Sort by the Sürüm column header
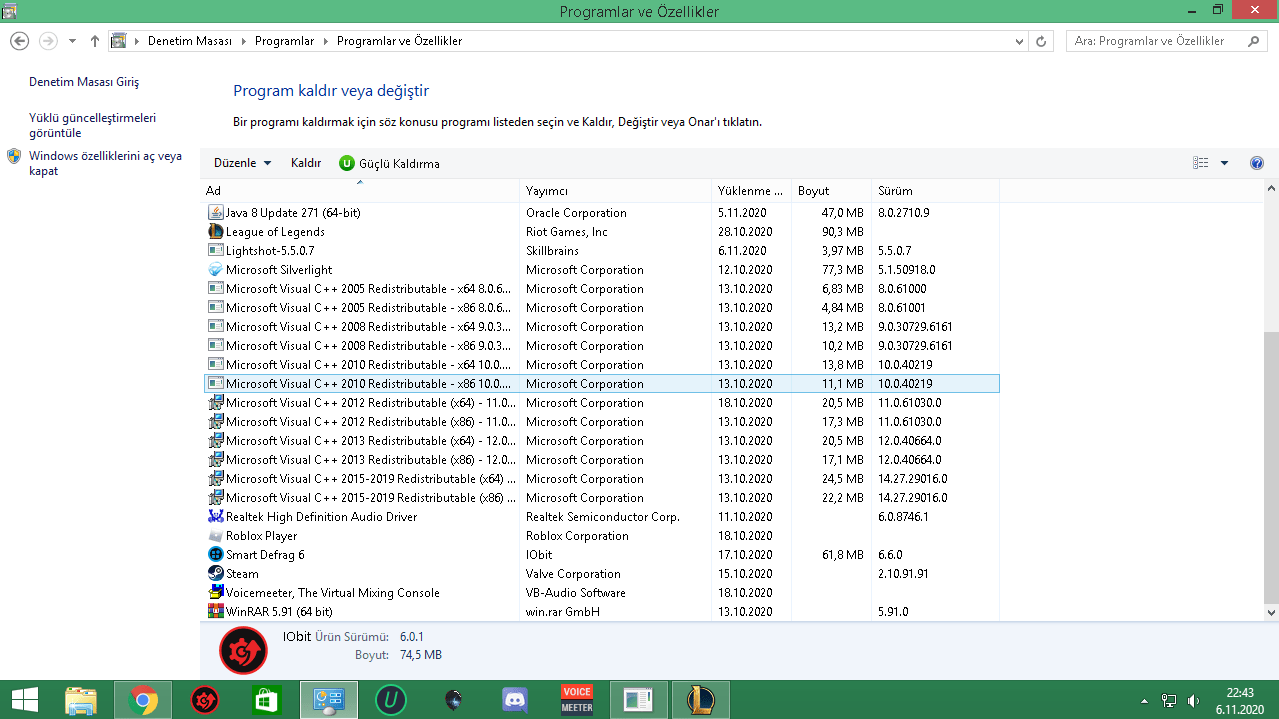 coord(935,190)
